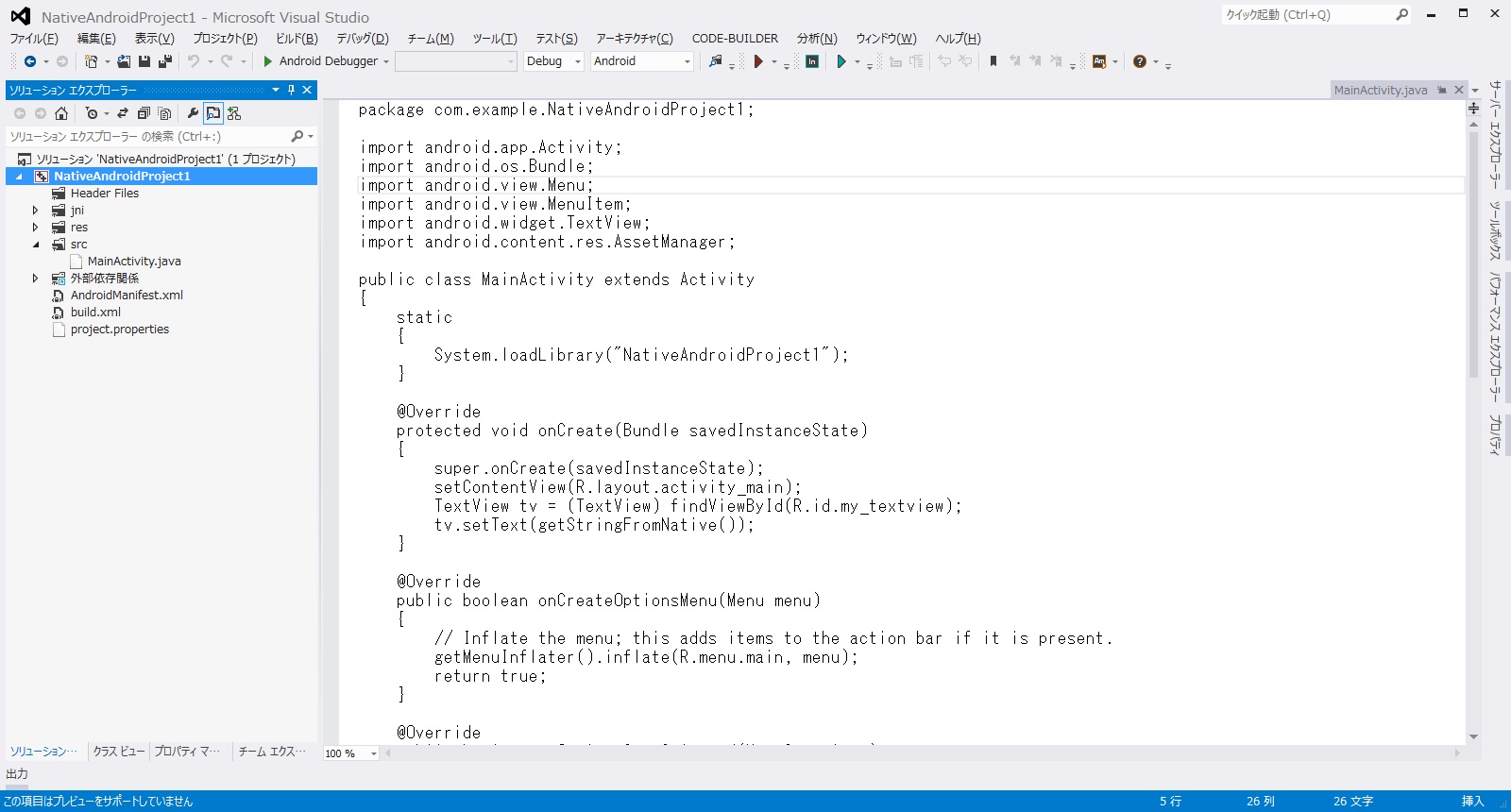Click the Android Debugger start button label

328,61
